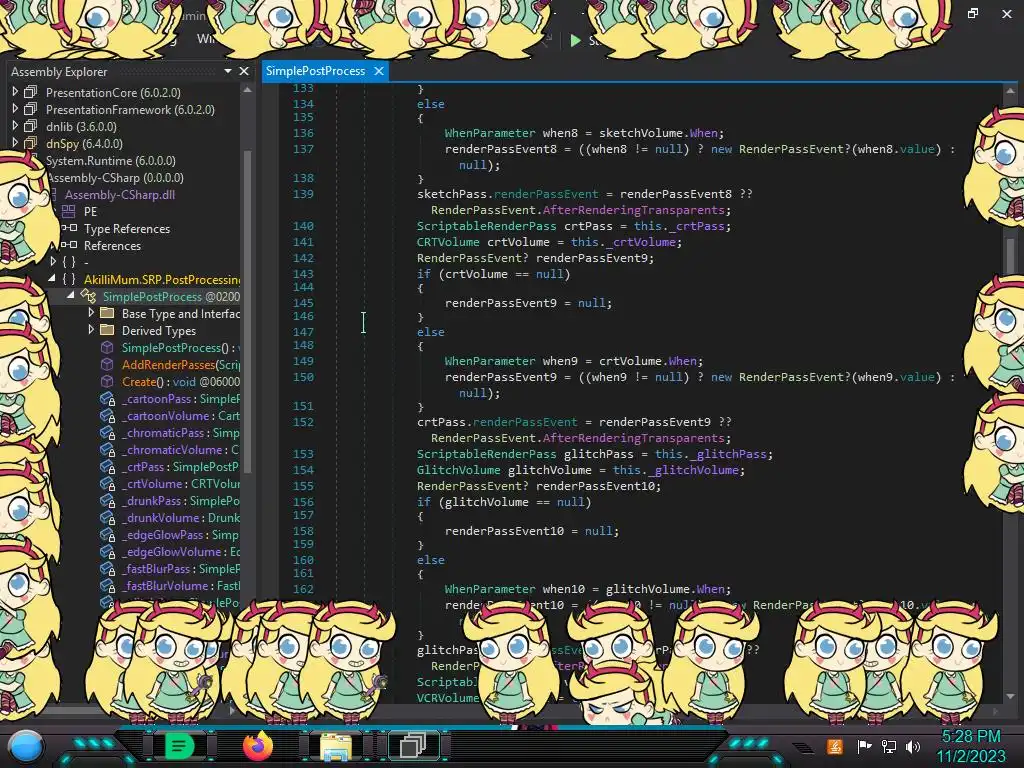
Task: Click the _drunkPass field icon
Action: coord(107,500)
